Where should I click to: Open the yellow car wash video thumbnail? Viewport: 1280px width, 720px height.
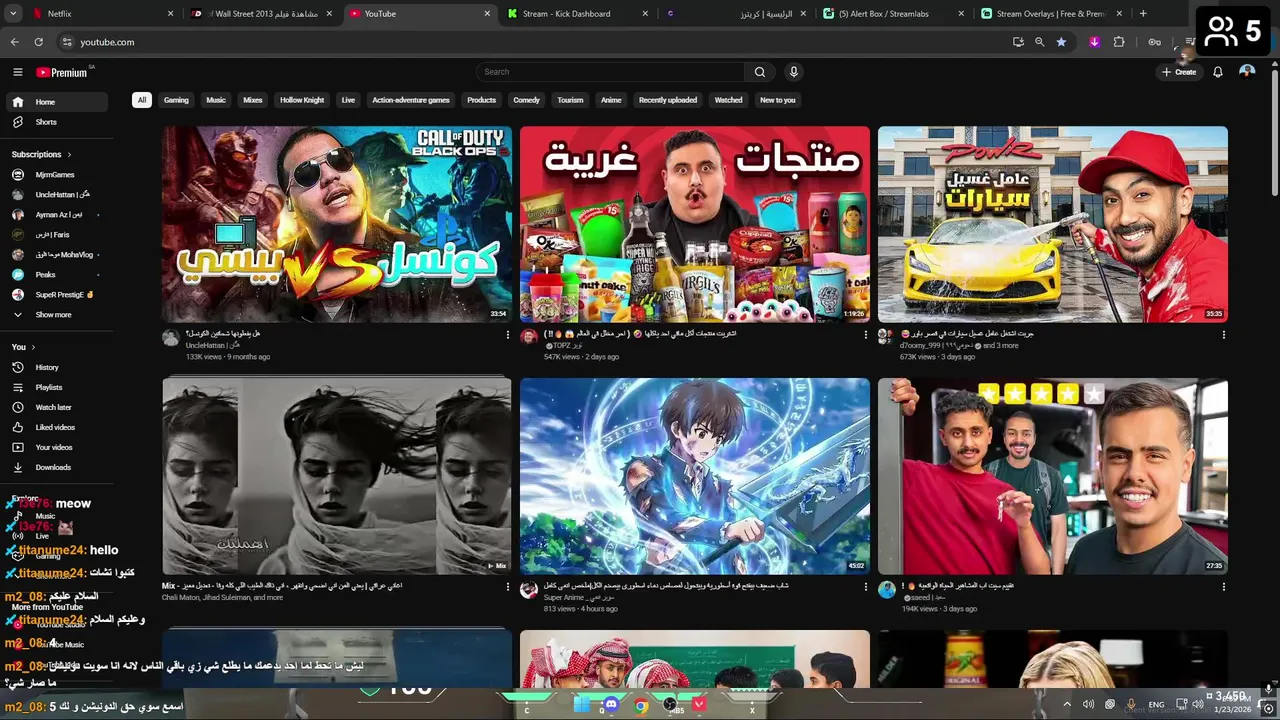[x=1052, y=224]
